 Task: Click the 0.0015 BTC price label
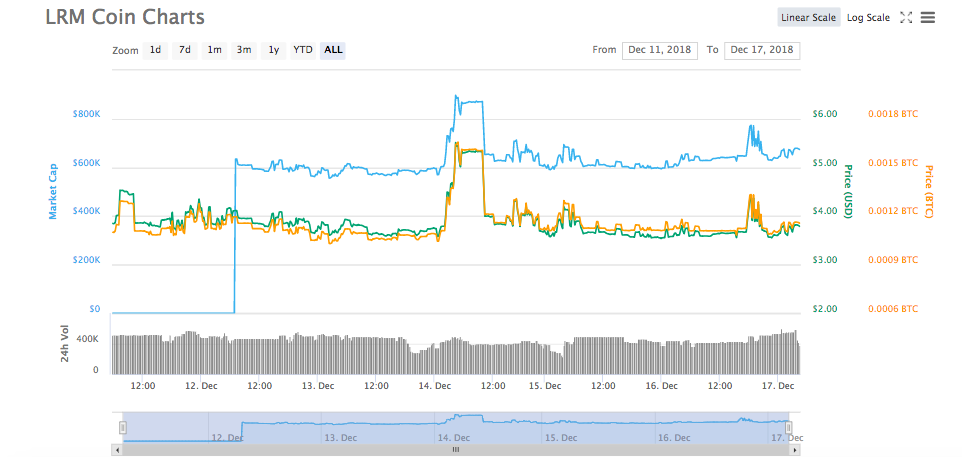[893, 163]
